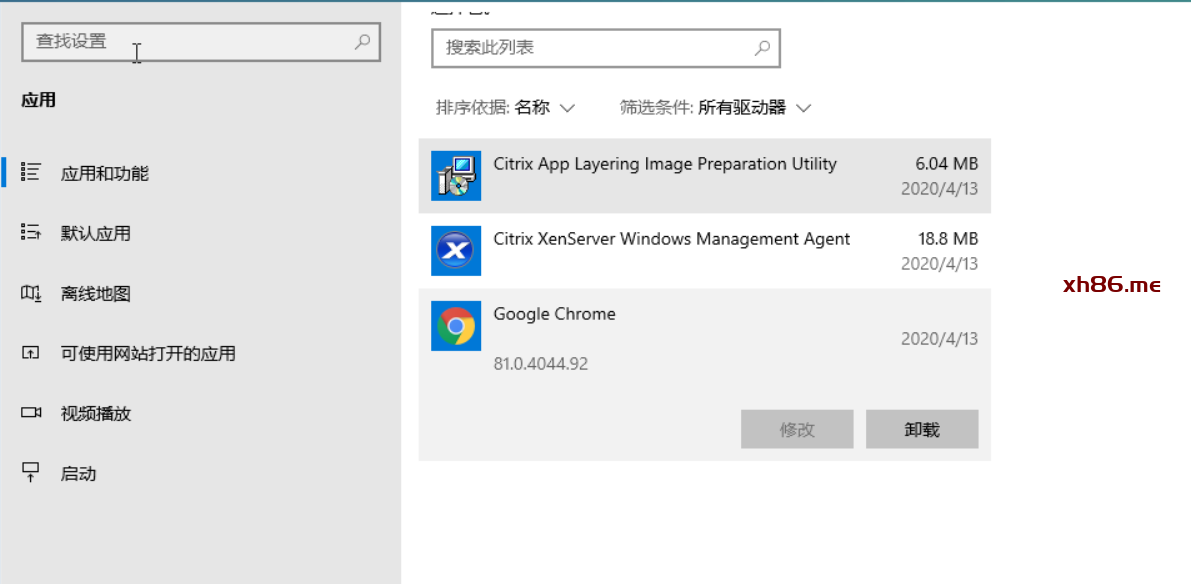
Task: Click the Citrix XenServer Management Agent icon
Action: [x=456, y=250]
